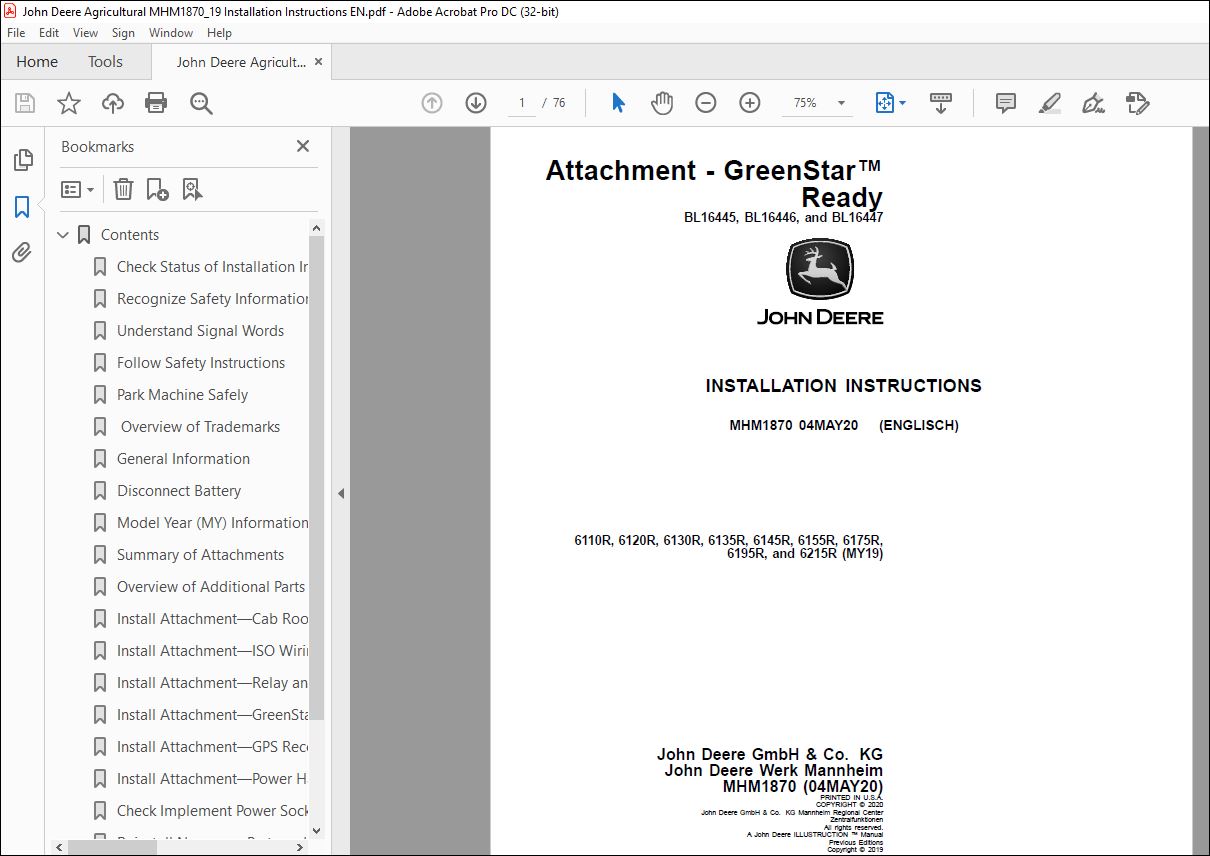
Task: Close the Bookmarks panel
Action: pos(303,146)
